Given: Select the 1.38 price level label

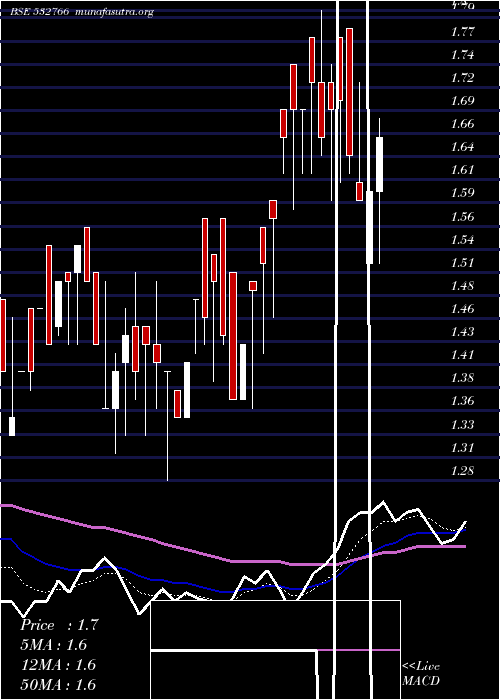Looking at the screenshot, I should pos(462,378).
